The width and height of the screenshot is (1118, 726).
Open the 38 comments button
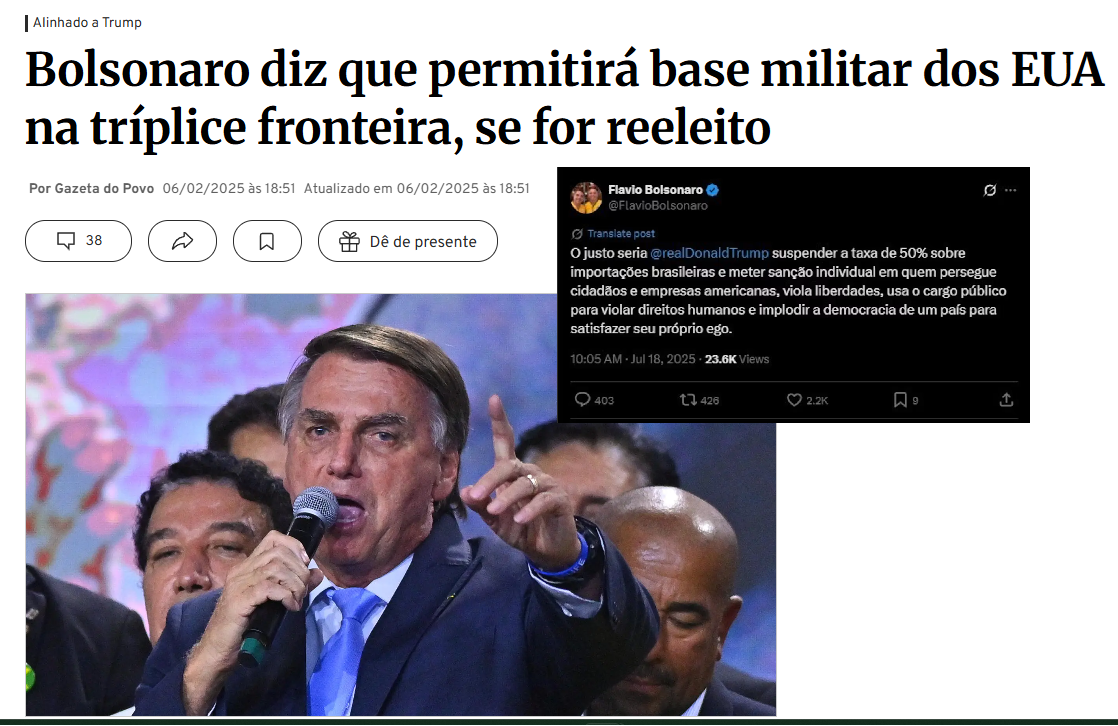(x=78, y=241)
